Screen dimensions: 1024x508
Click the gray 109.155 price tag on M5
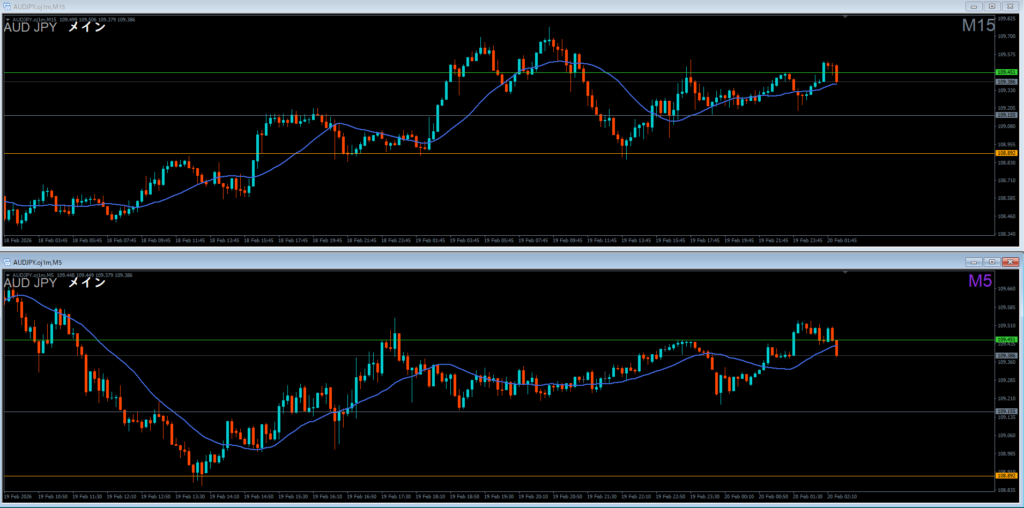coord(1005,411)
